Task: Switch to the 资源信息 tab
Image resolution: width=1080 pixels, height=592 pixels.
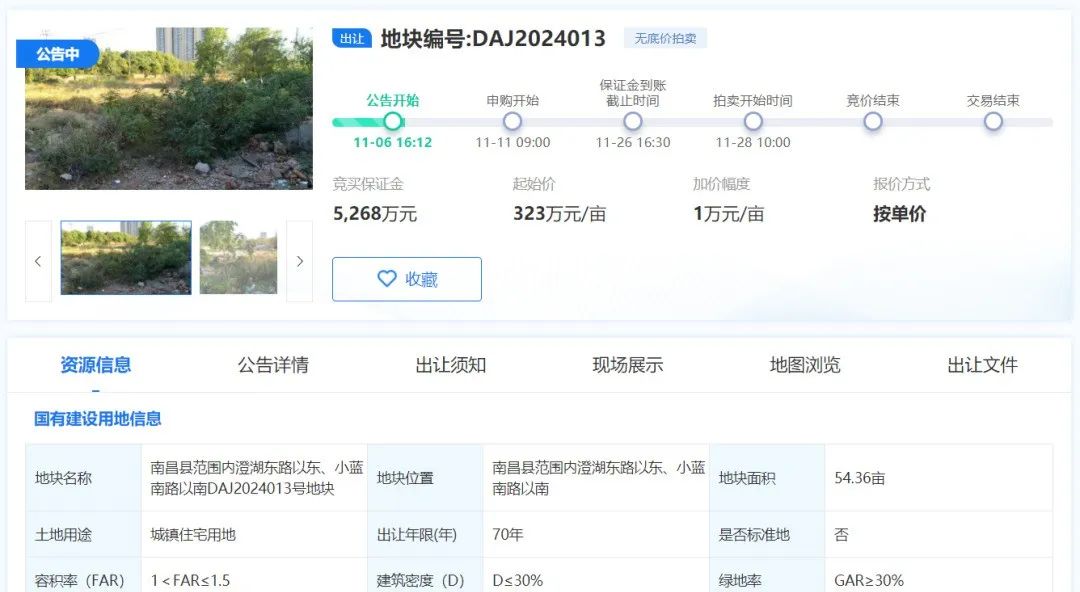Action: (96, 365)
